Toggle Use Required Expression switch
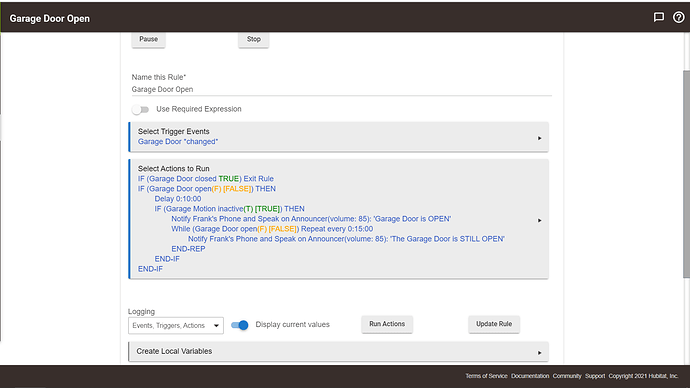This screenshot has width=690, height=388. [141, 109]
